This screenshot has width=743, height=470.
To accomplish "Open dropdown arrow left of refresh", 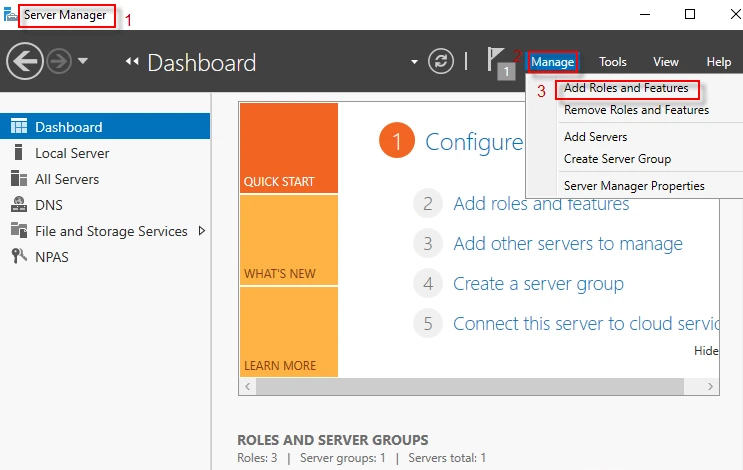I will tap(414, 62).
